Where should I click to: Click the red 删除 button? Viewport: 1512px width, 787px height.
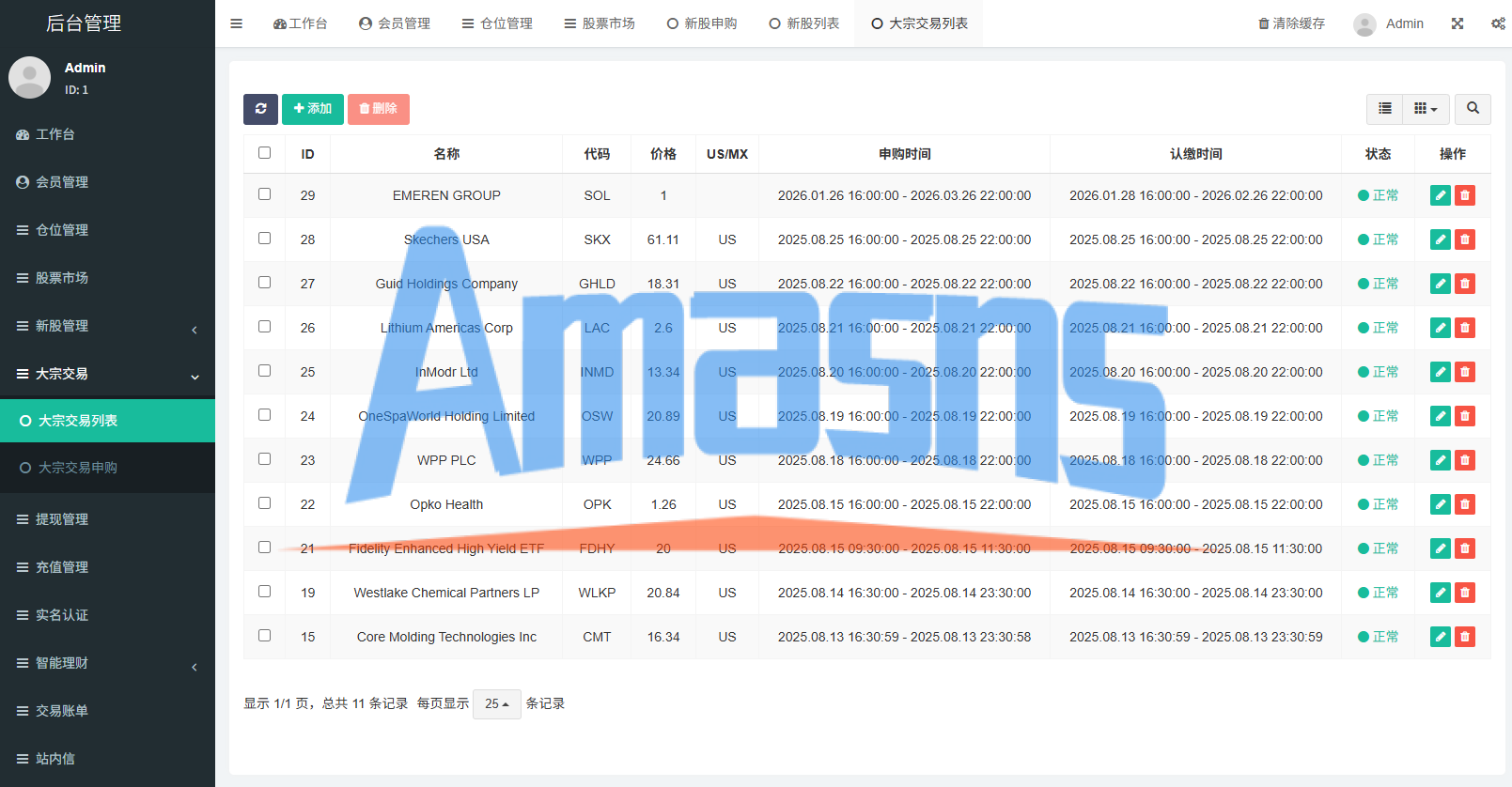(379, 109)
